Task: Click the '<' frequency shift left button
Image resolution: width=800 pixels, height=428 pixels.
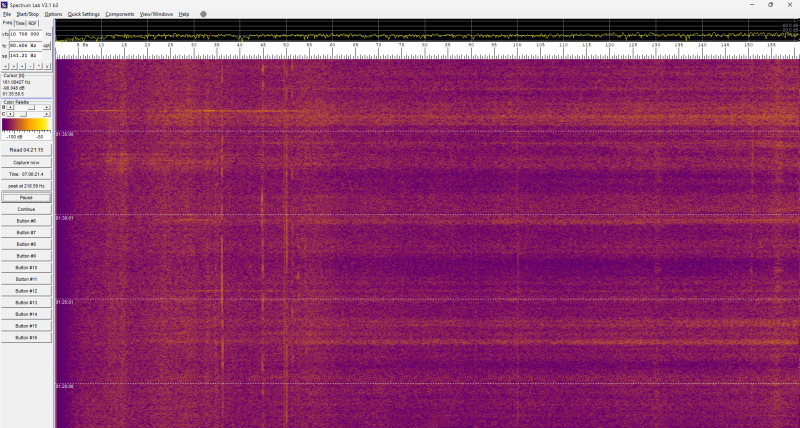Action: pos(5,66)
